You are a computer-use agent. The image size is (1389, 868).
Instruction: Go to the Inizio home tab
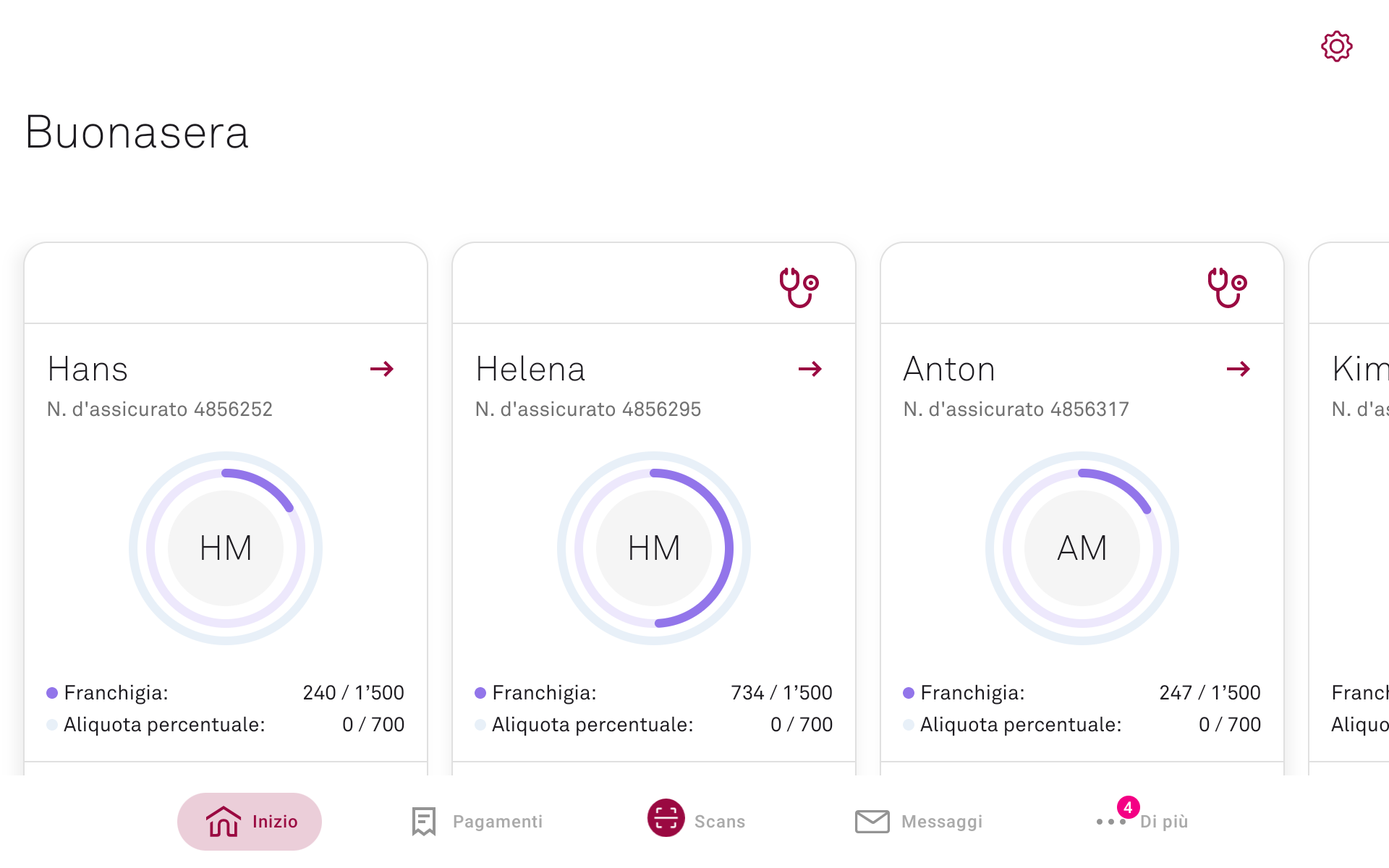[250, 822]
